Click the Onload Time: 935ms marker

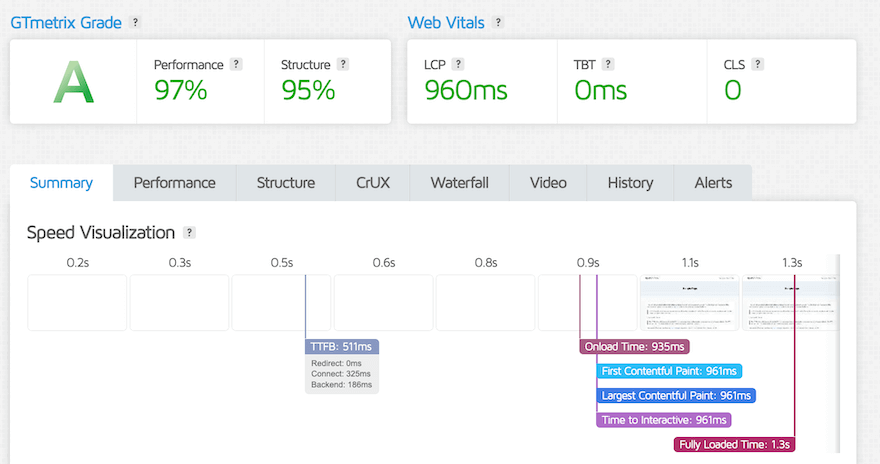point(634,347)
